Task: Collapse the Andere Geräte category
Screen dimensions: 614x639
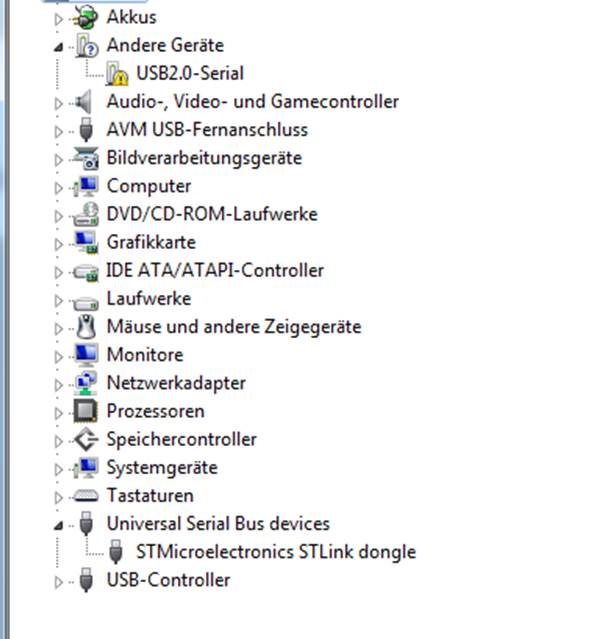Action: coord(59,48)
